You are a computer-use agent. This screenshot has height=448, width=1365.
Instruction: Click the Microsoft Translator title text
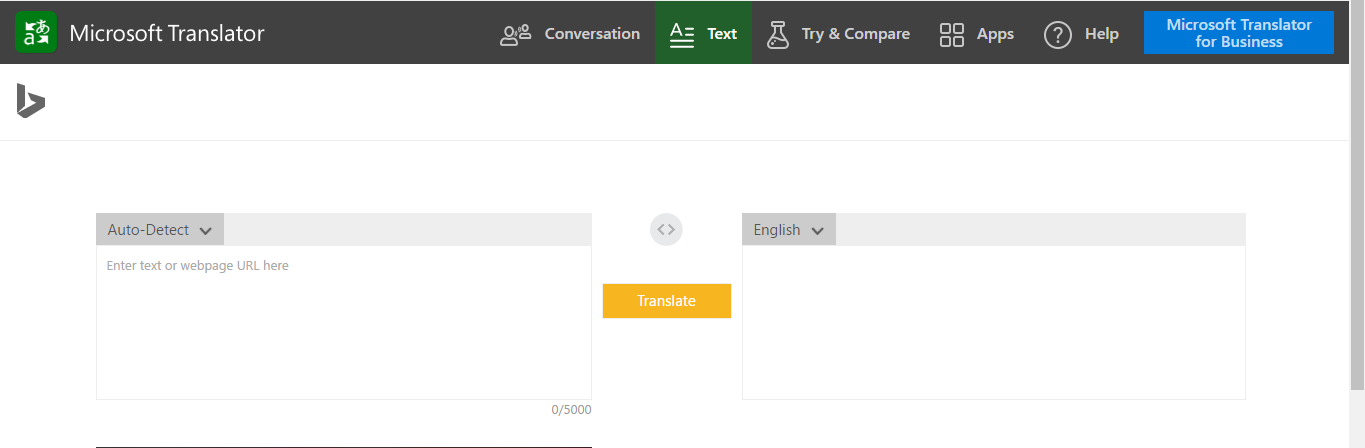[167, 33]
